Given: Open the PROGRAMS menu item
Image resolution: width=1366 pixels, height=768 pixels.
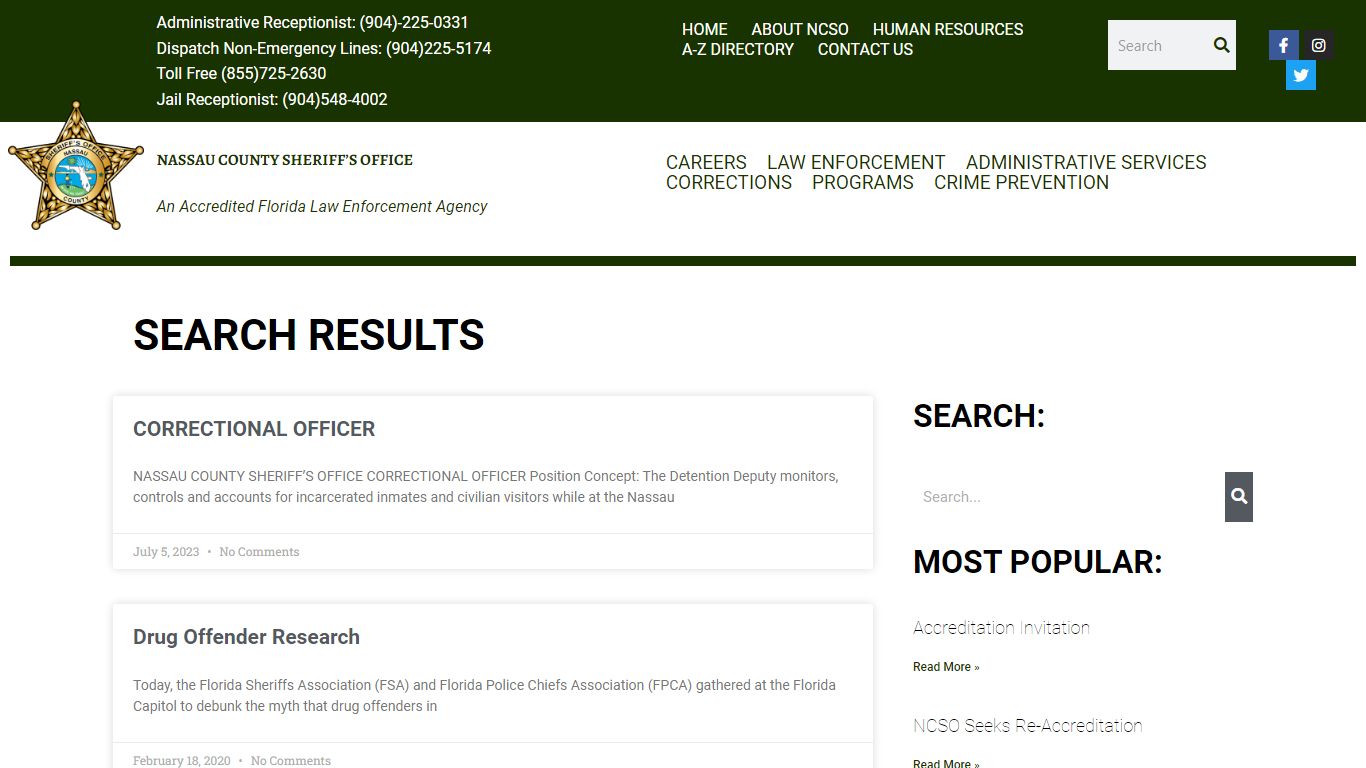Looking at the screenshot, I should click(863, 182).
